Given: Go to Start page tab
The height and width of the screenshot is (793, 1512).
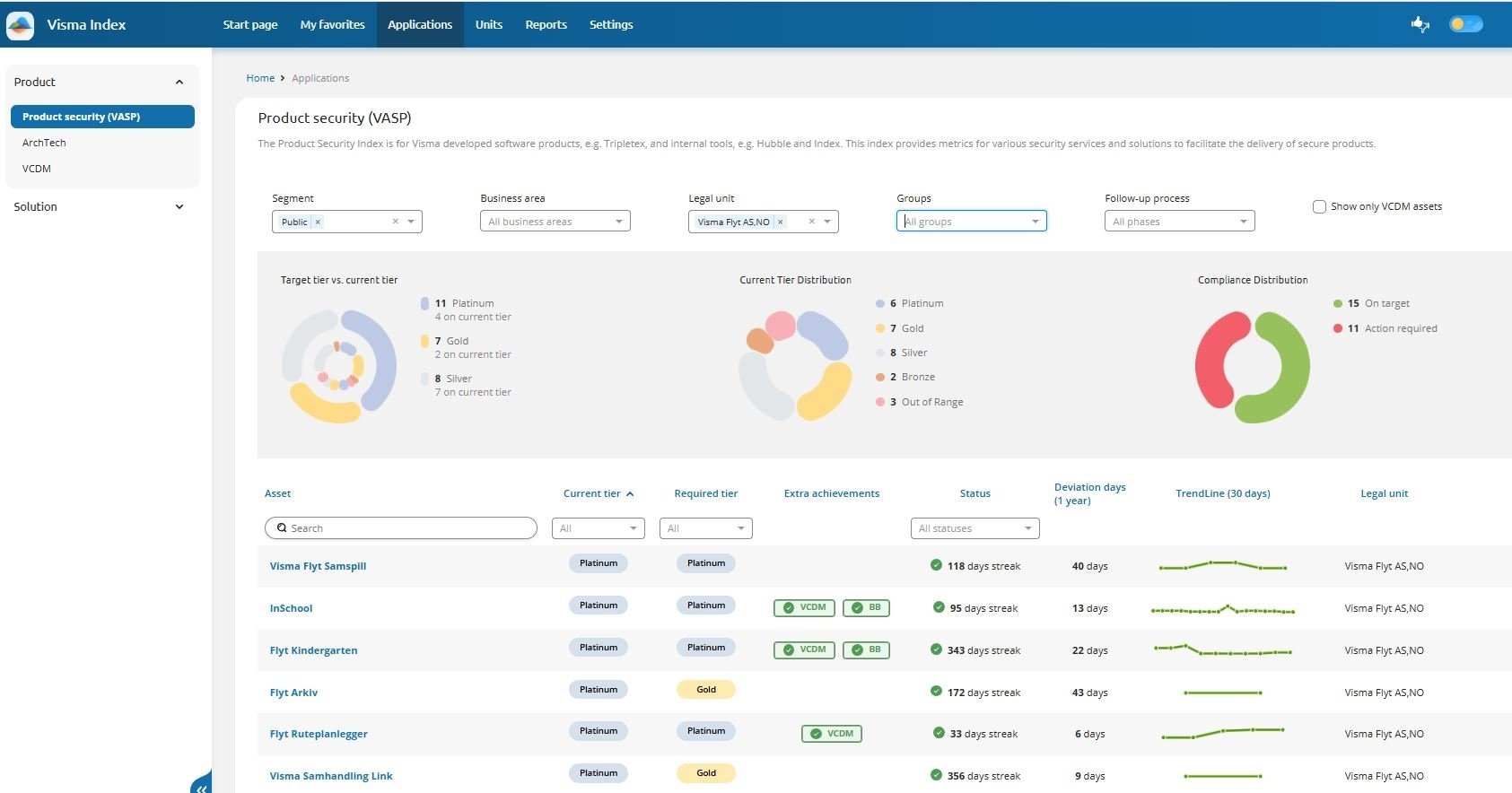Looking at the screenshot, I should point(250,24).
